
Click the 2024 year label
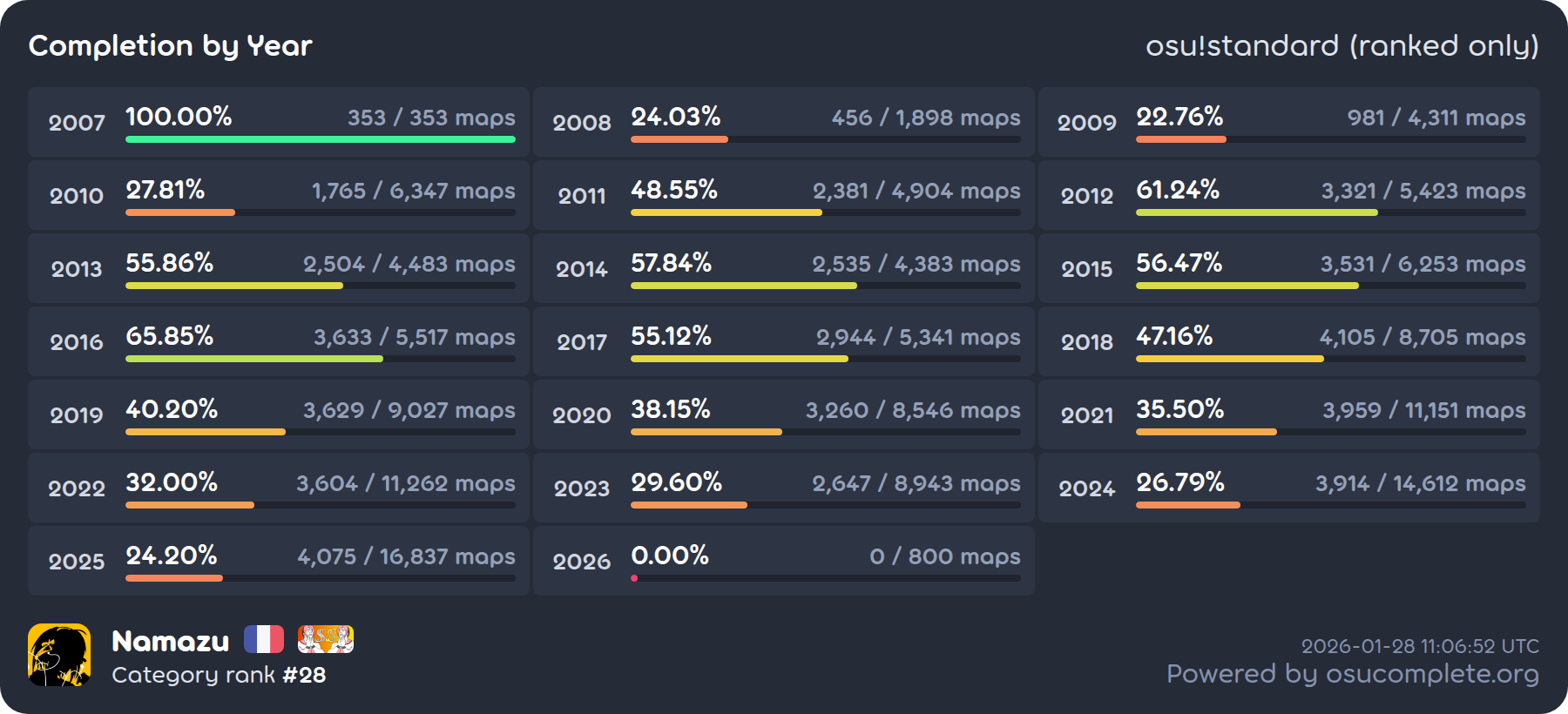(1086, 488)
